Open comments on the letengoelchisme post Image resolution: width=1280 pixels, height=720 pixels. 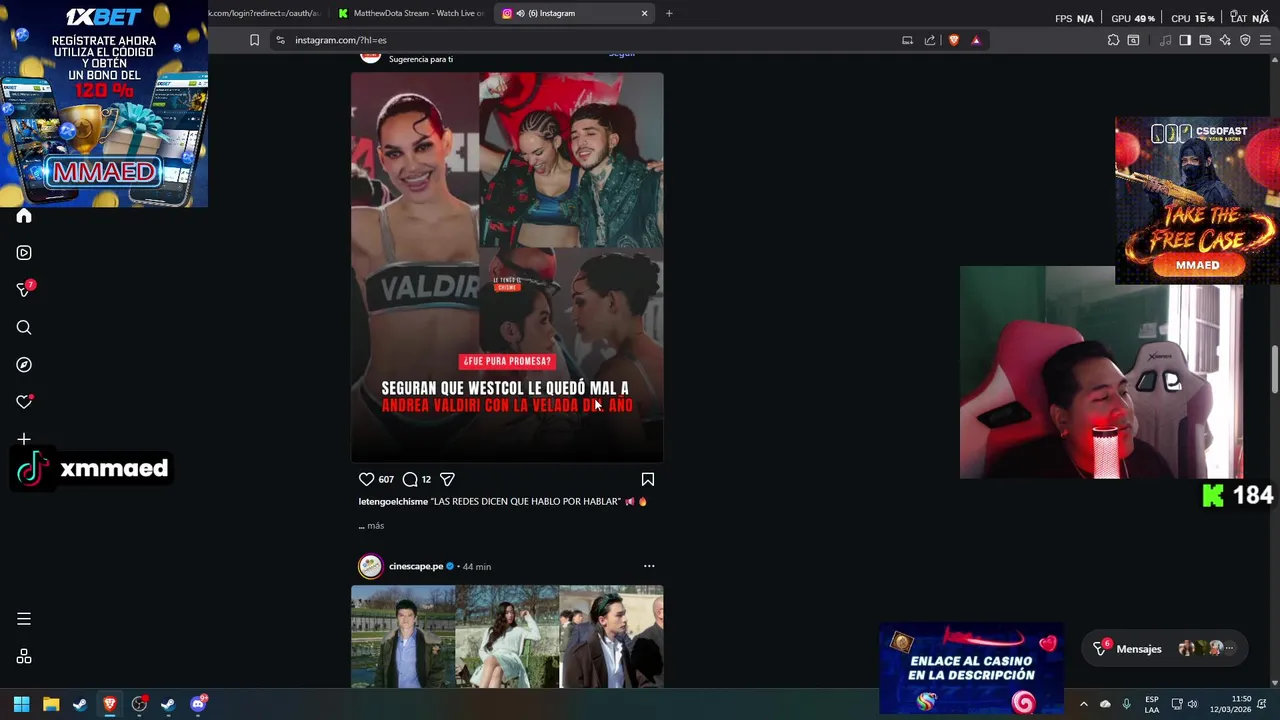[x=410, y=479]
